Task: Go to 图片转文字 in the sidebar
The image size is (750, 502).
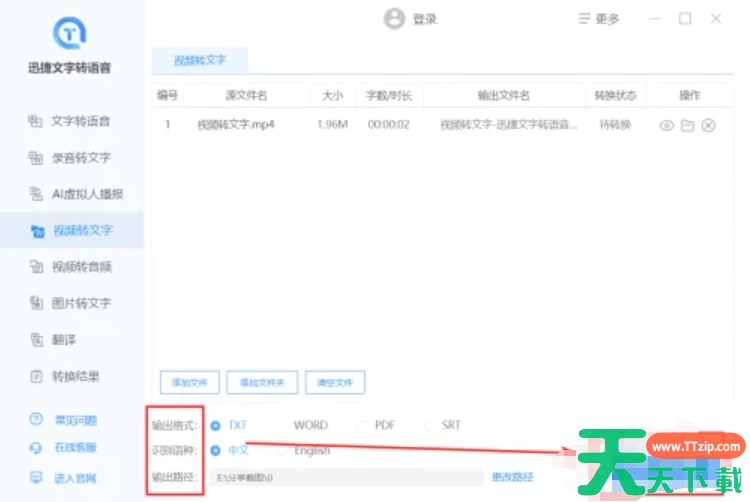Action: click(x=69, y=303)
